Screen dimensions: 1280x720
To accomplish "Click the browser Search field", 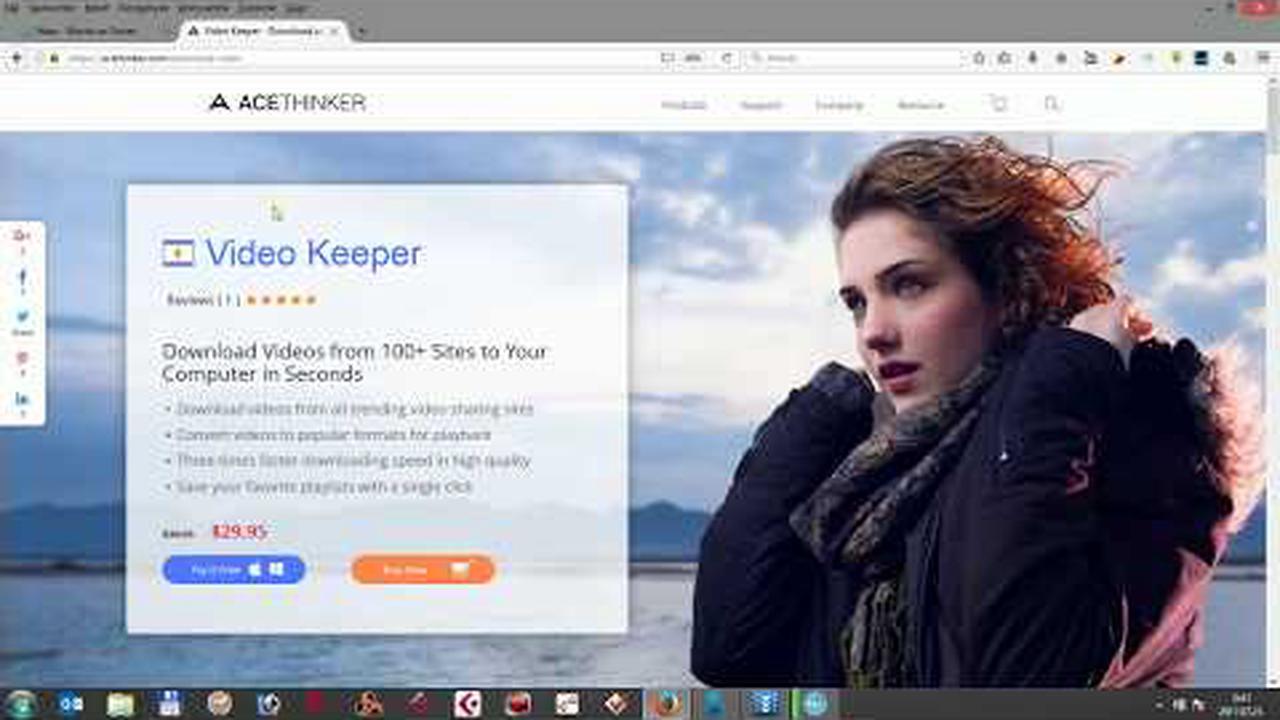I will [853, 59].
